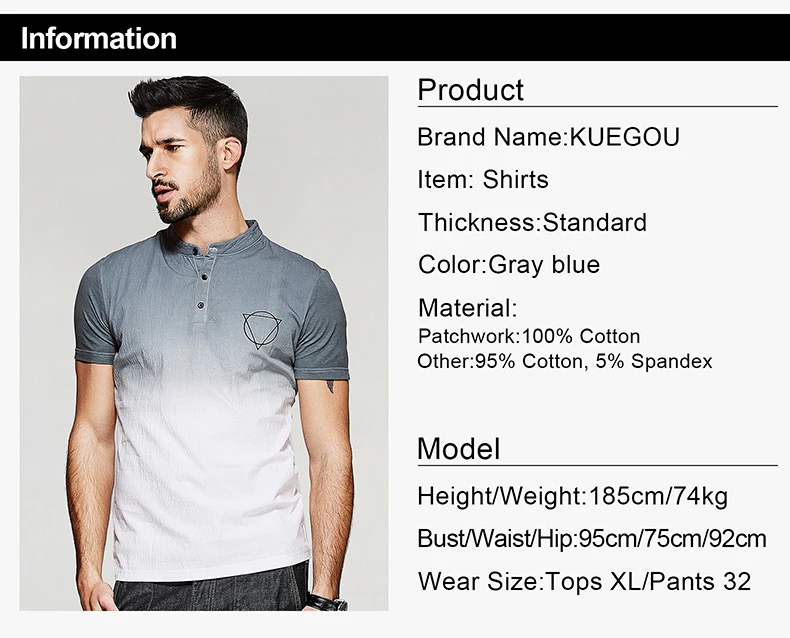Select the Brand Name KUEGOU text
790x638 pixels.
pos(549,137)
